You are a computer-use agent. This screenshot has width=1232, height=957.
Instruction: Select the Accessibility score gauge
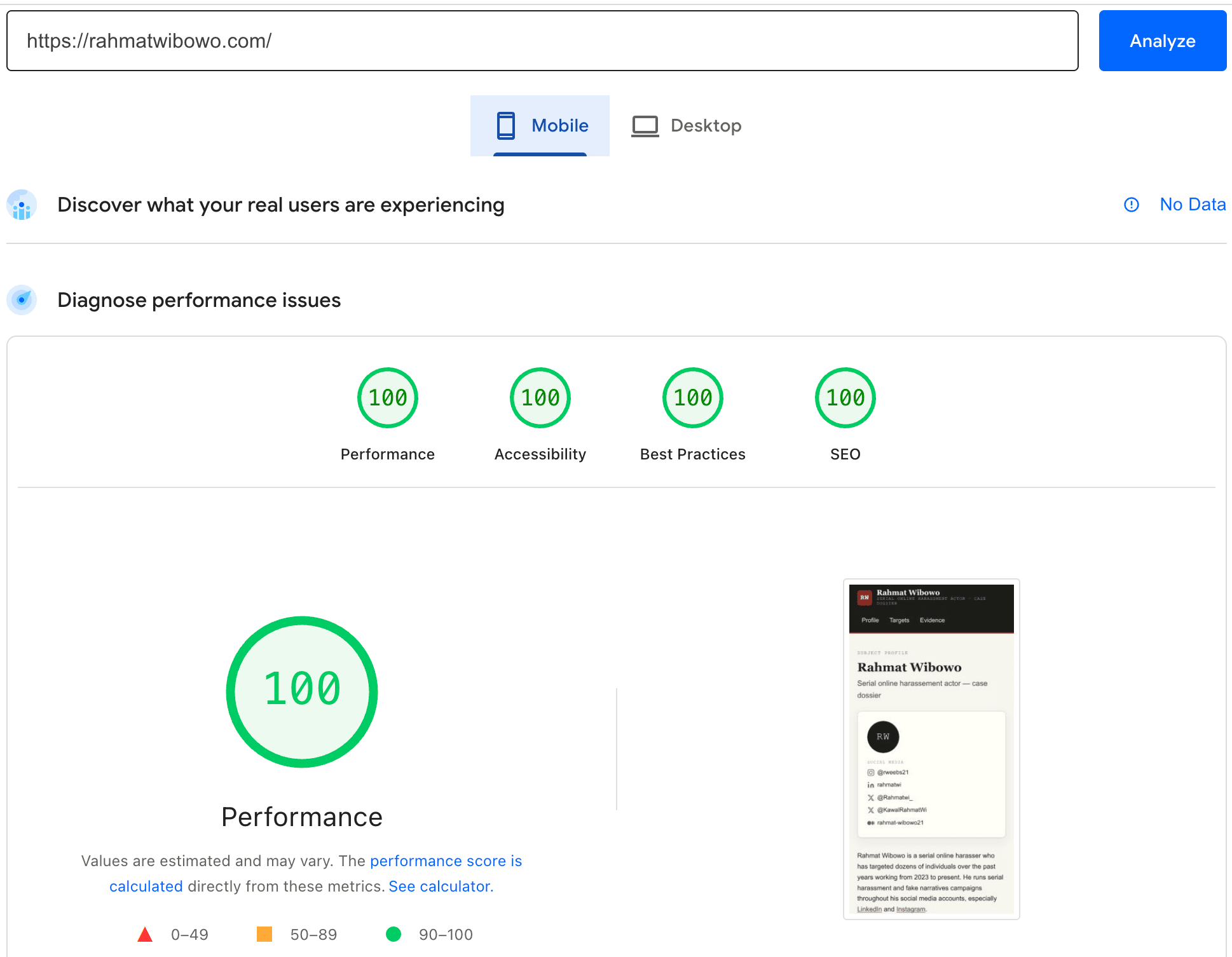coord(540,398)
